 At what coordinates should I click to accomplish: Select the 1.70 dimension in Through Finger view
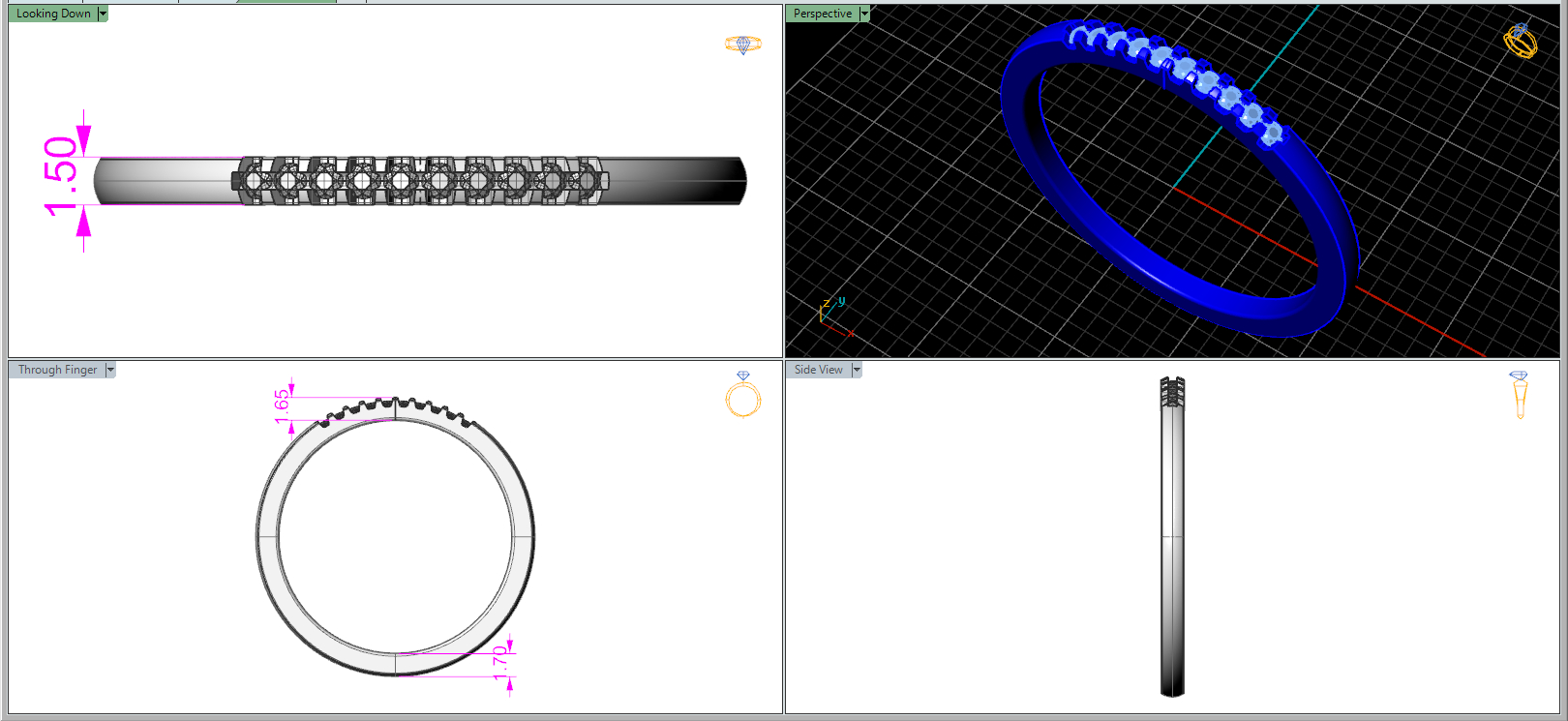(499, 663)
